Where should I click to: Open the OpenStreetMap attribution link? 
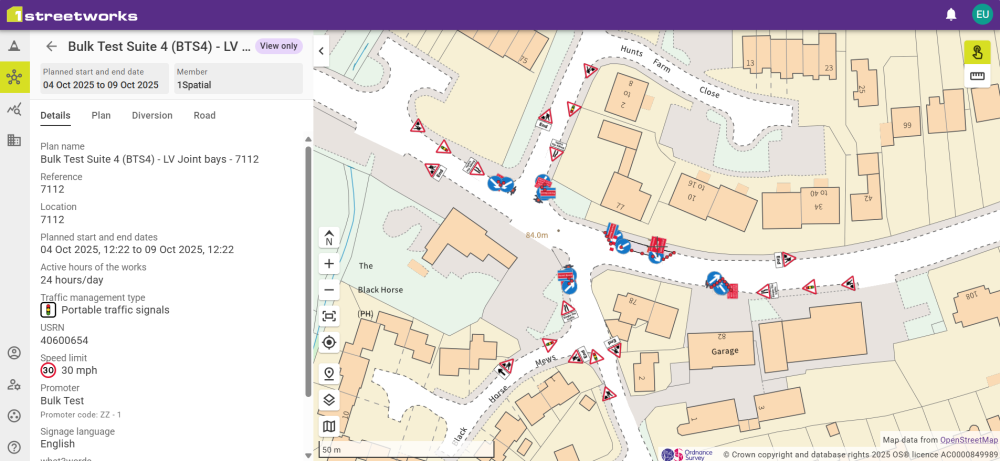coord(968,440)
